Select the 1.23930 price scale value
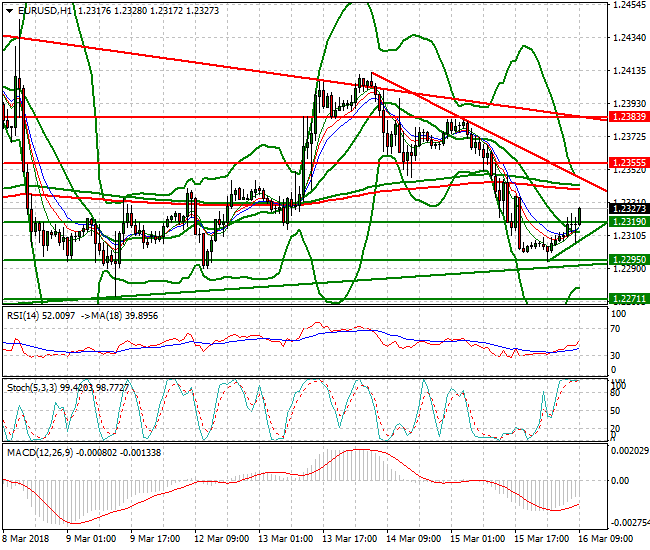 click(x=629, y=103)
